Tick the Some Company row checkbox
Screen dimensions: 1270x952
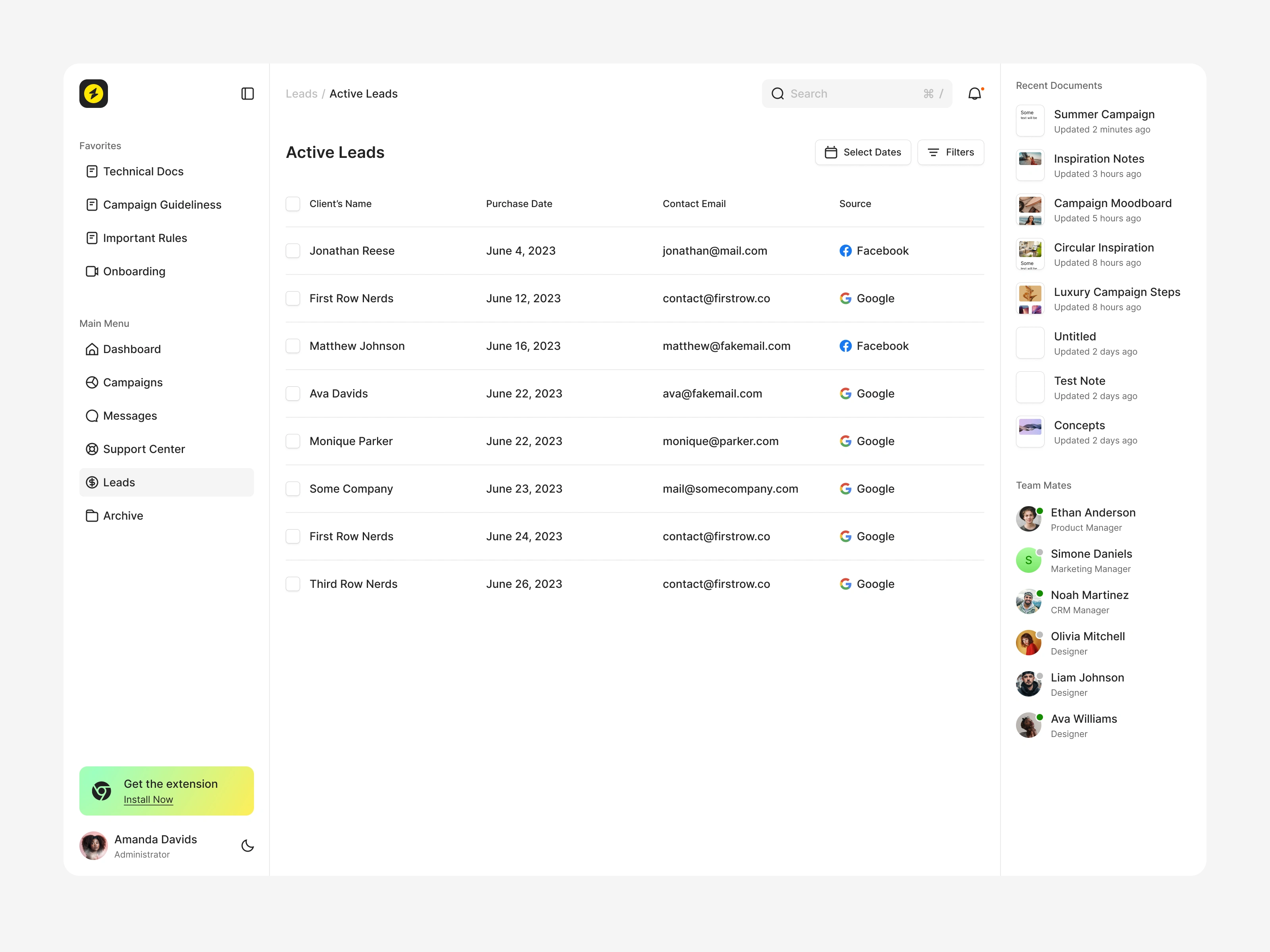pyautogui.click(x=293, y=489)
